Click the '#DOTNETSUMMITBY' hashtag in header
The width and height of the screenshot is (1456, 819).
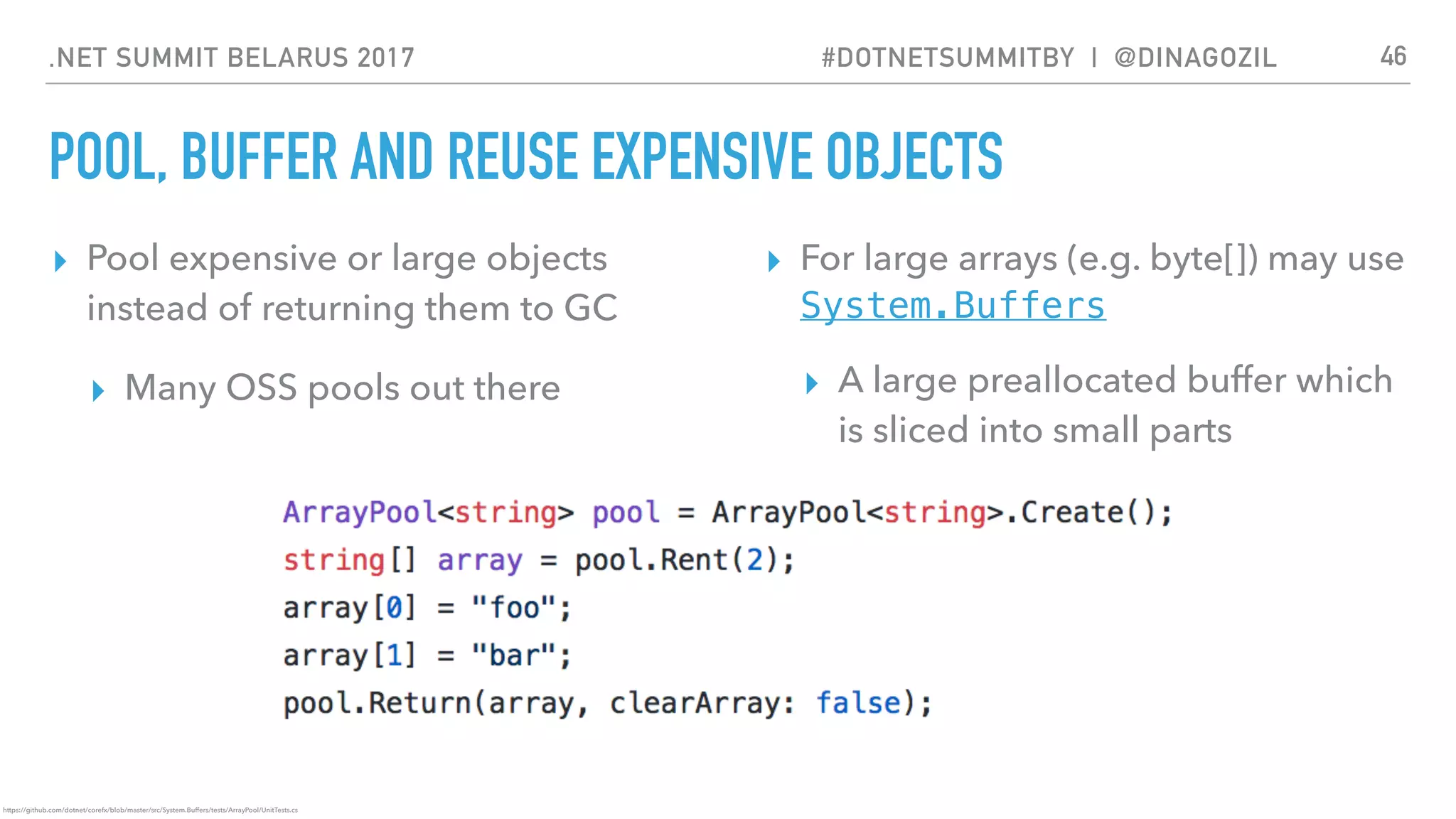click(x=948, y=58)
